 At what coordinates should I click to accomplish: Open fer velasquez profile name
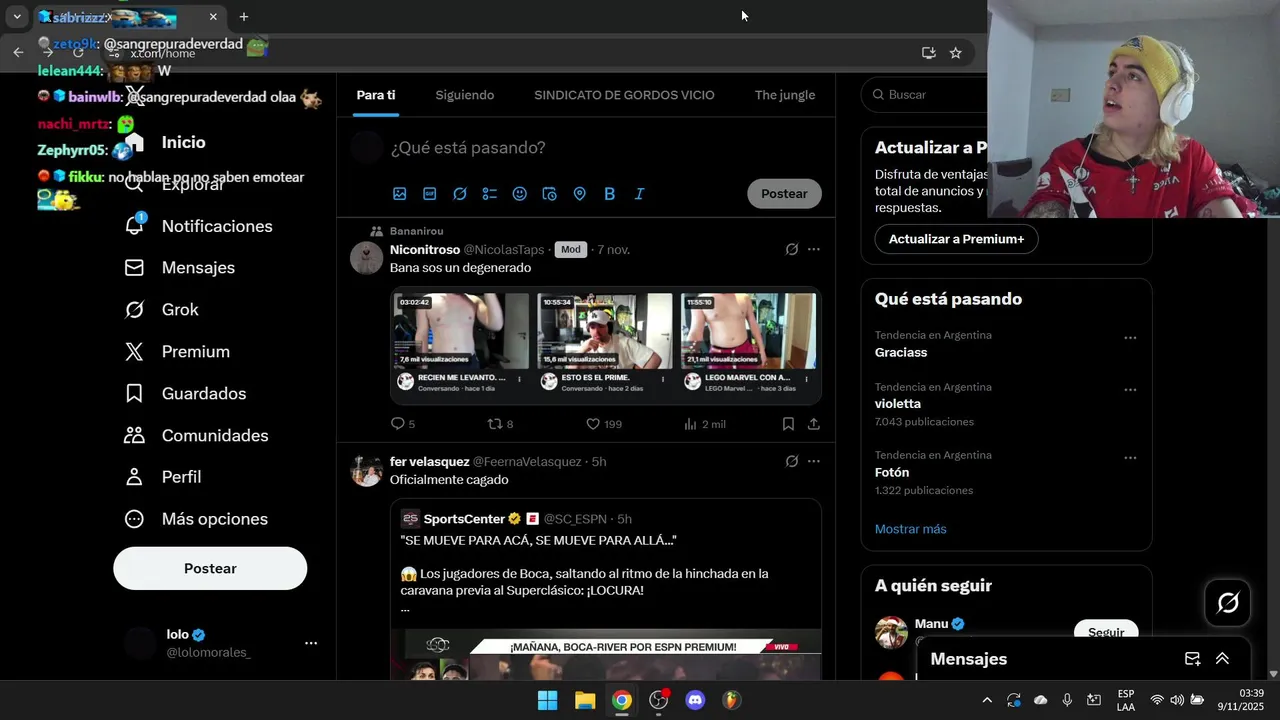[x=430, y=461]
